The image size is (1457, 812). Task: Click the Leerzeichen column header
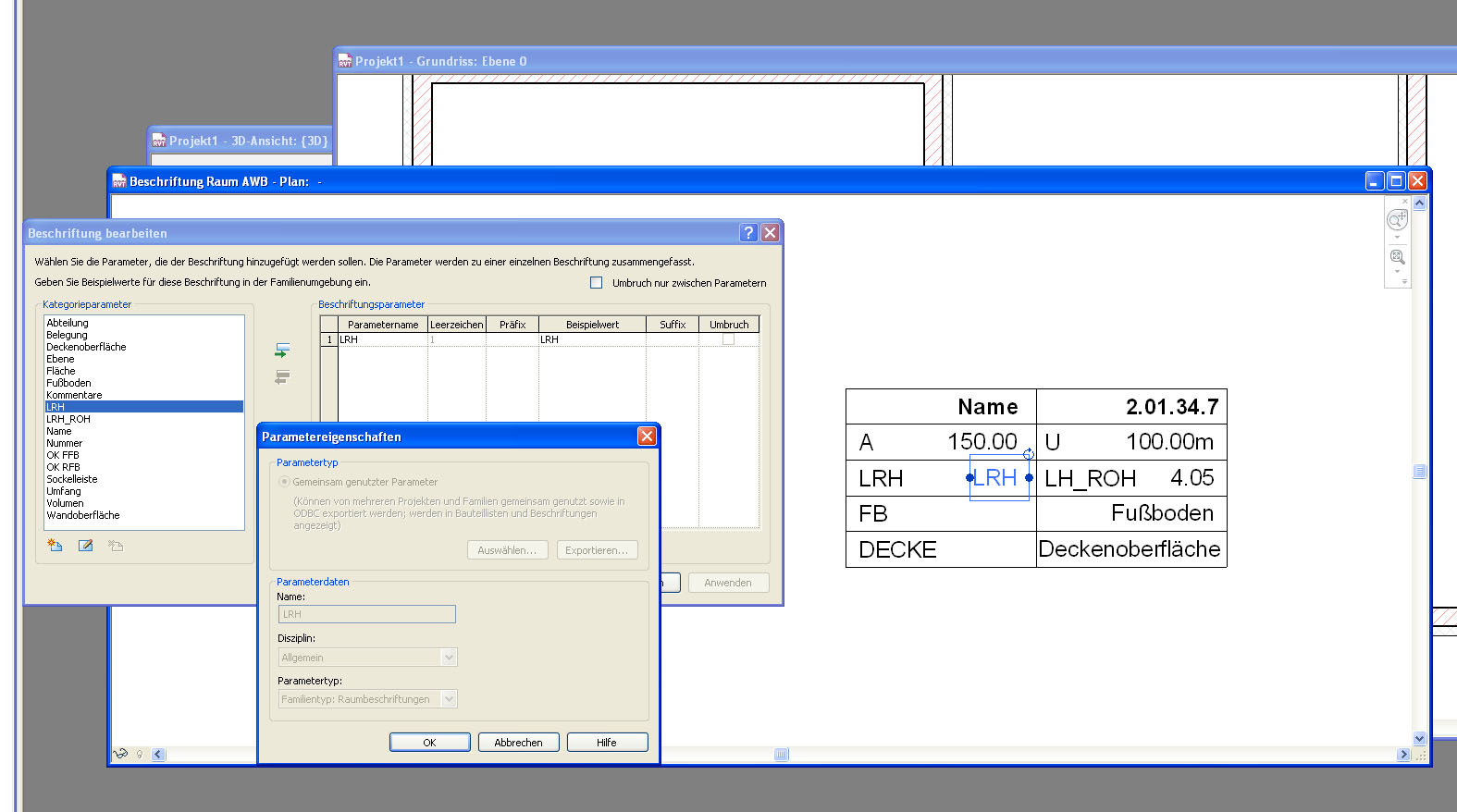457,325
